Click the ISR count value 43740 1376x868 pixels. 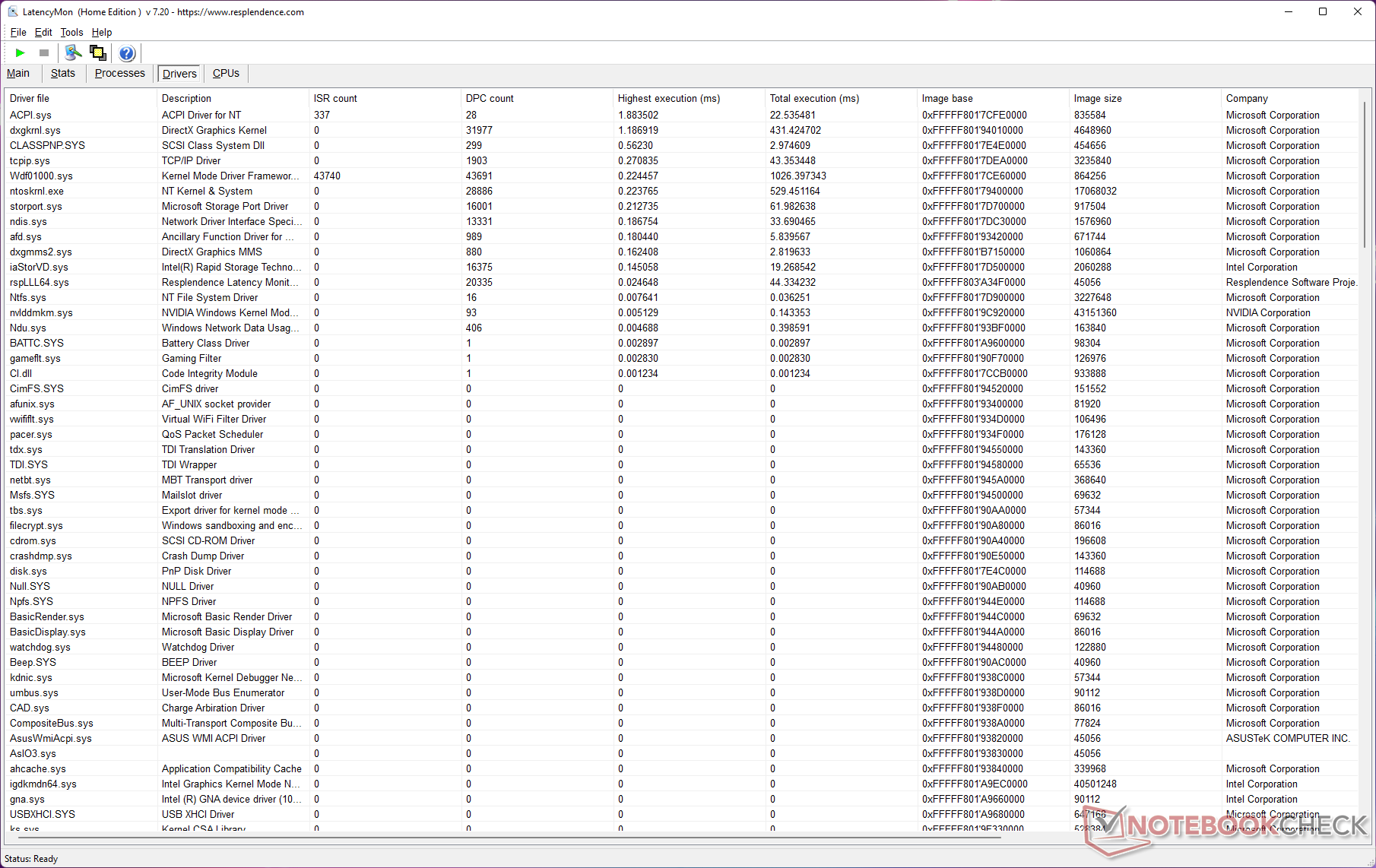[x=327, y=176]
